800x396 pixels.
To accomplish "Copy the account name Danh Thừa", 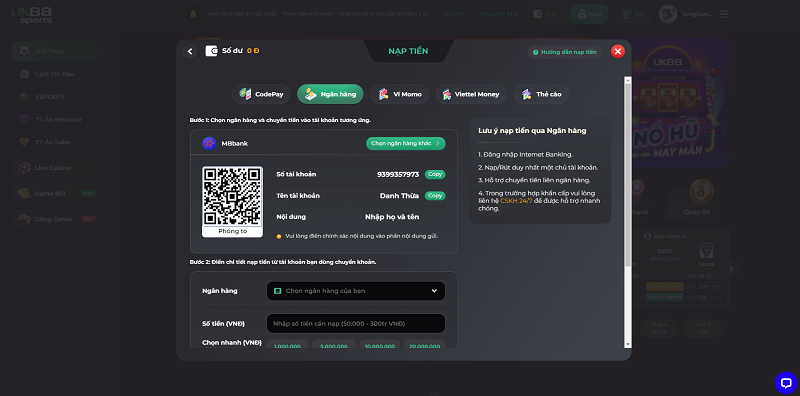I will click(x=435, y=196).
